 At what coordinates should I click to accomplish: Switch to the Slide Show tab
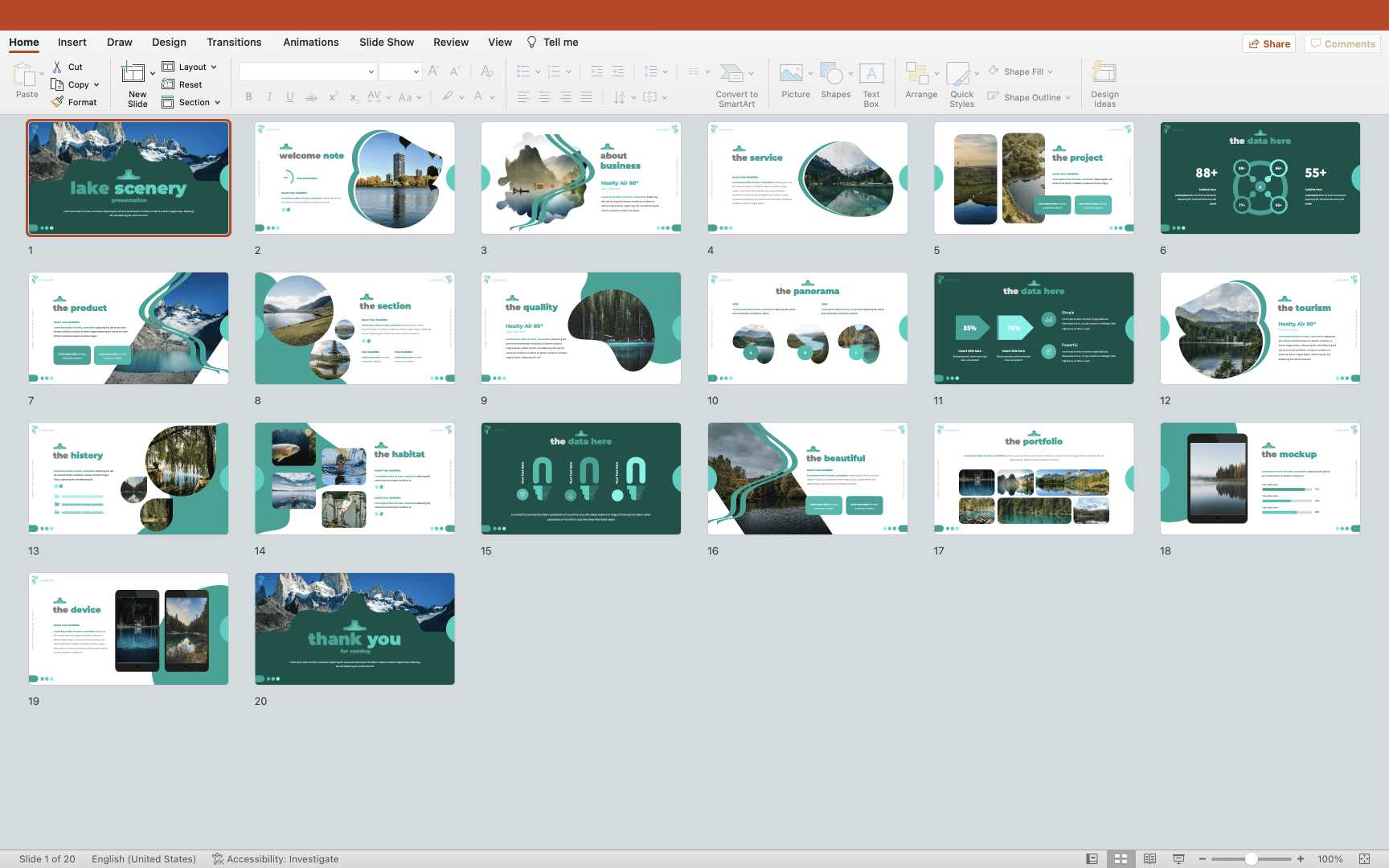[x=386, y=42]
